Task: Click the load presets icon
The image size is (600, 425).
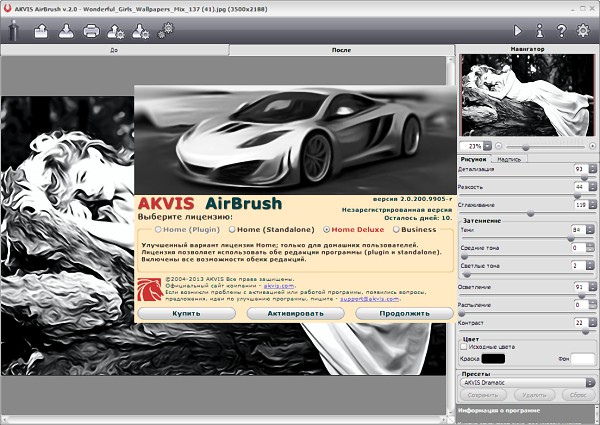Action: pos(117,32)
